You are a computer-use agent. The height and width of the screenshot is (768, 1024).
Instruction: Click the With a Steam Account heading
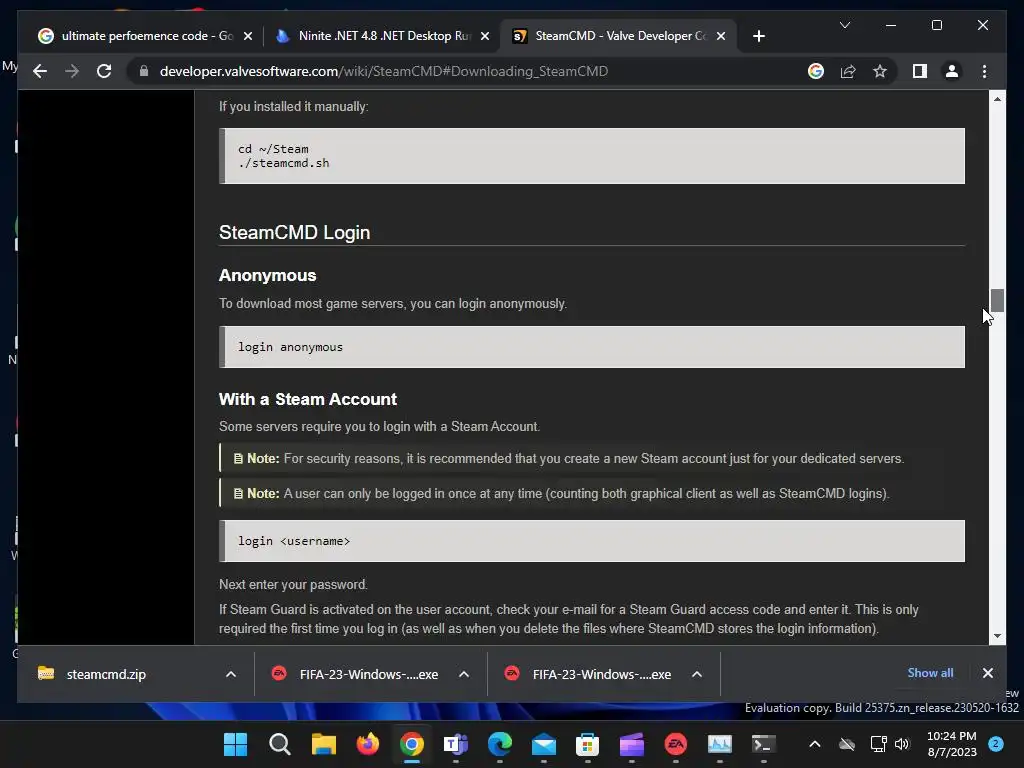pos(308,399)
